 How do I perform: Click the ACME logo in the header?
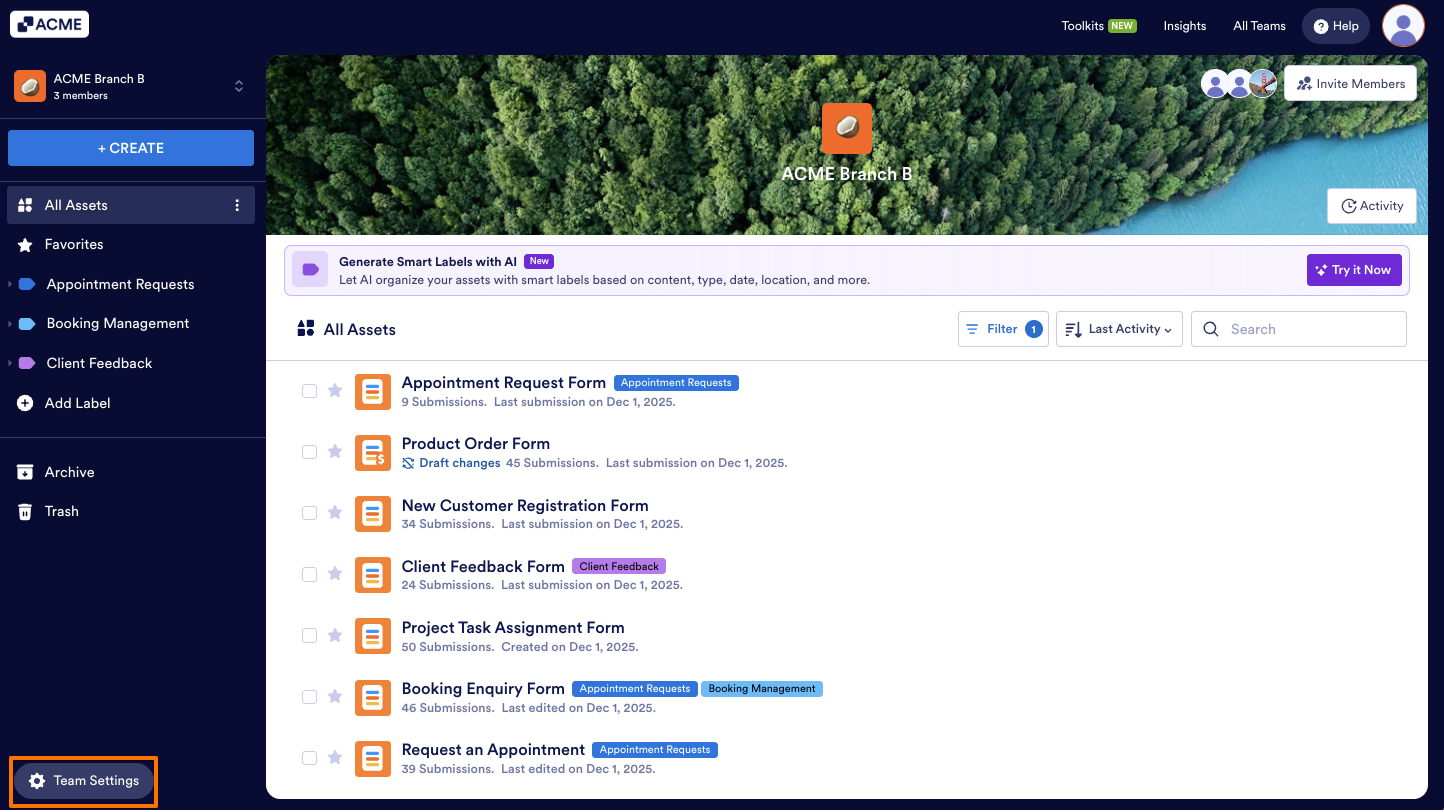click(50, 25)
